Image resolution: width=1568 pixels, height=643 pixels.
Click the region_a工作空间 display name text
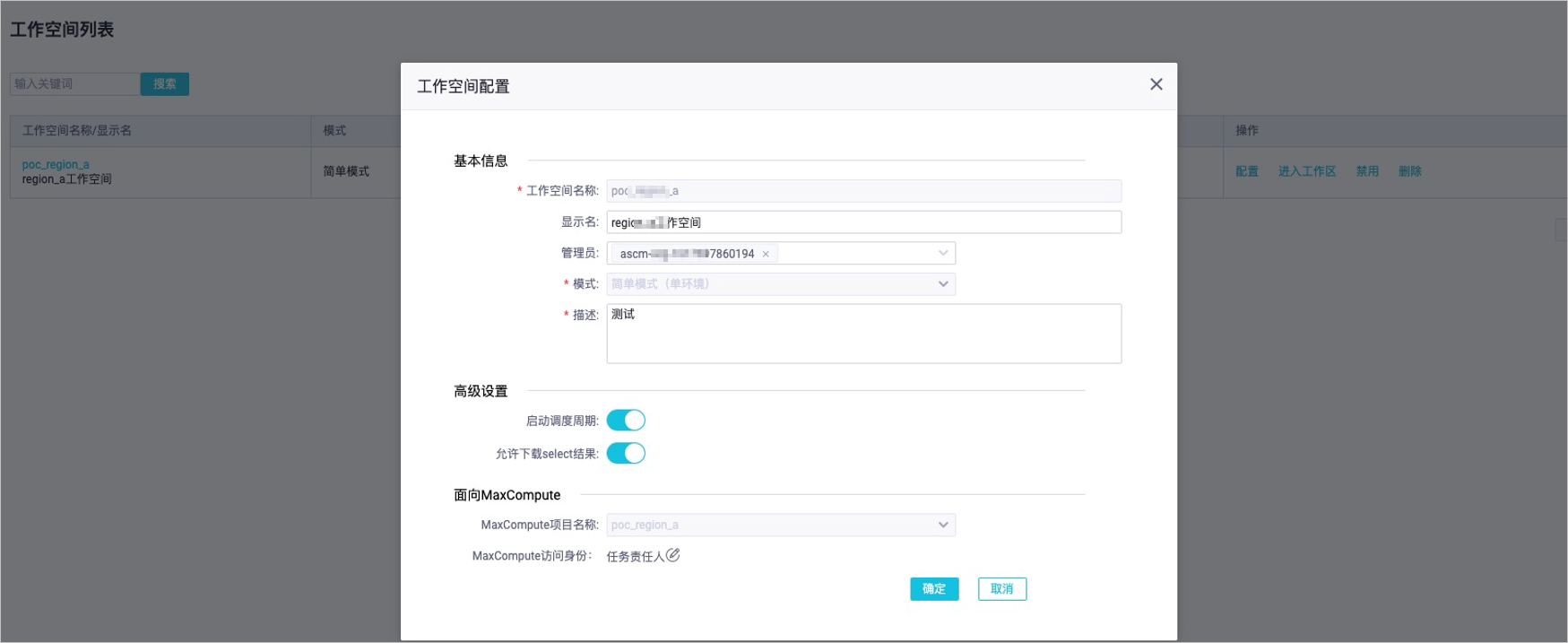pos(67,179)
